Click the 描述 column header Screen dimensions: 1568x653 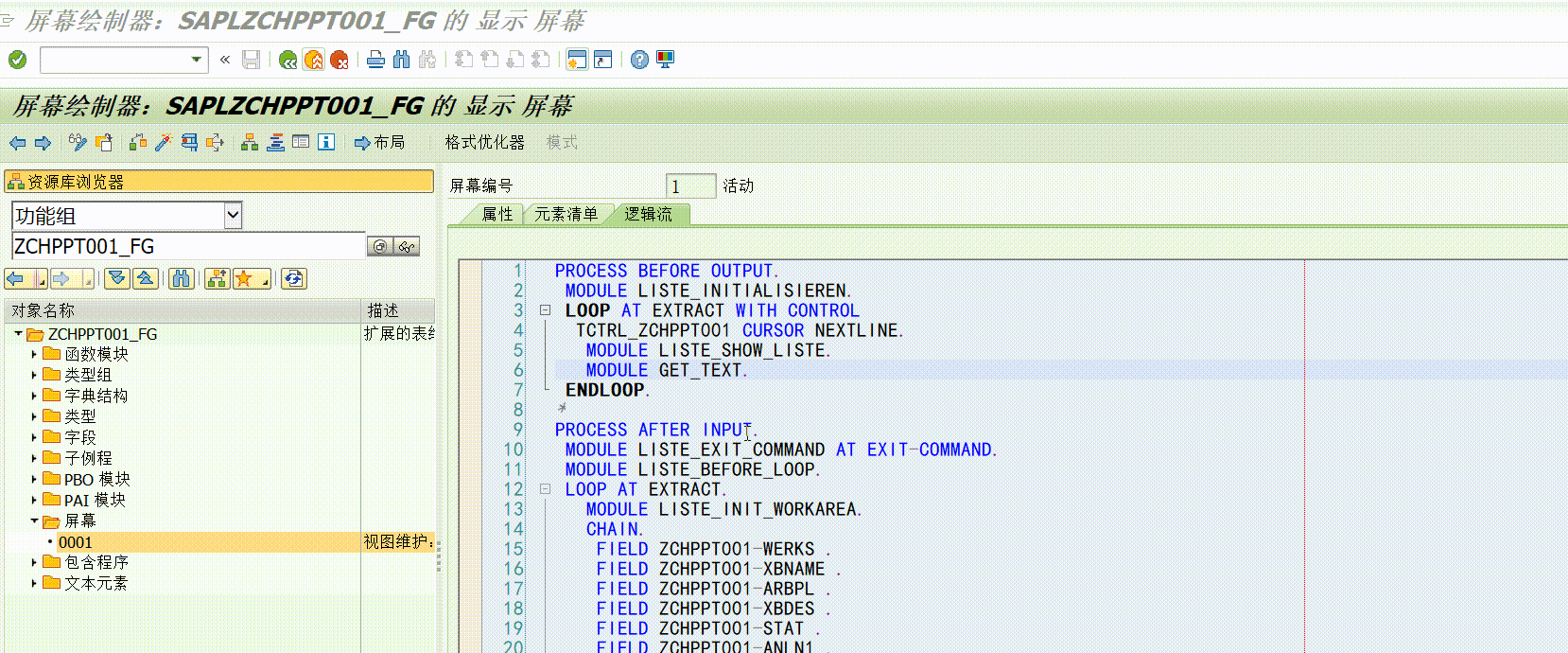click(x=398, y=310)
